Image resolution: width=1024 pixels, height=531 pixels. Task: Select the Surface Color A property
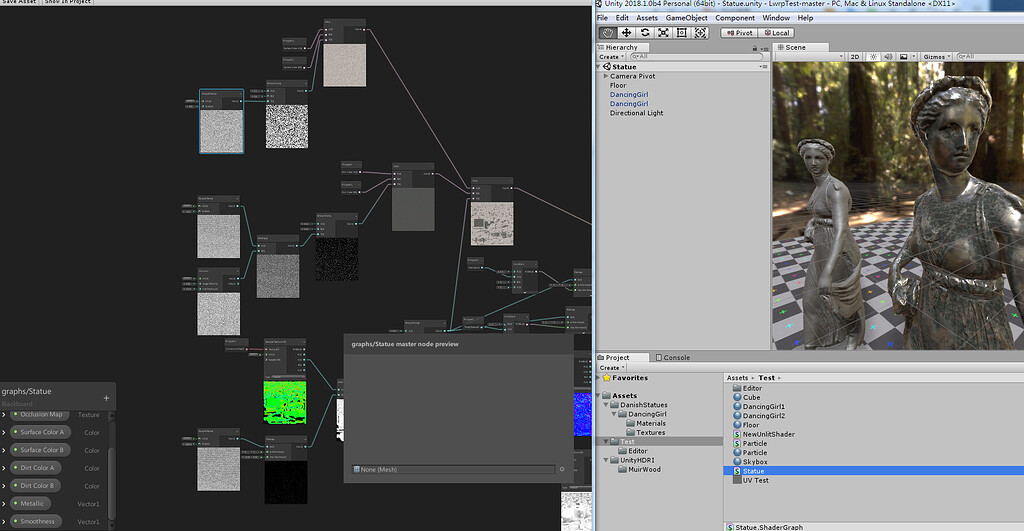[x=41, y=432]
